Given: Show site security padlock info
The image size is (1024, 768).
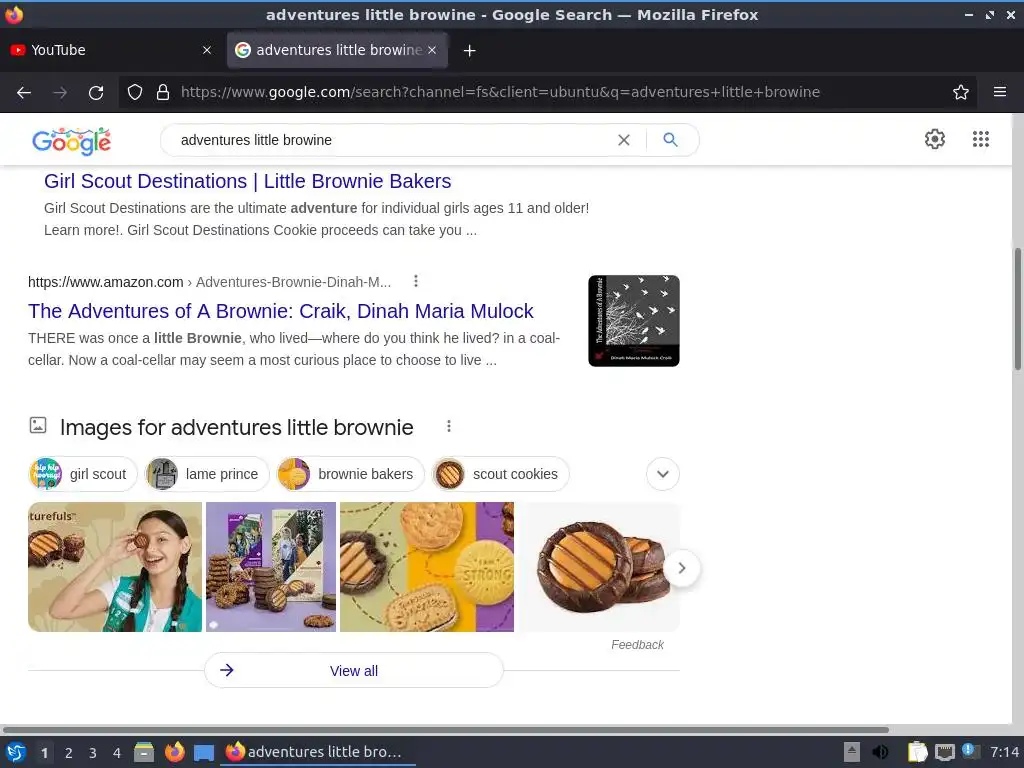Looking at the screenshot, I should coord(163,92).
